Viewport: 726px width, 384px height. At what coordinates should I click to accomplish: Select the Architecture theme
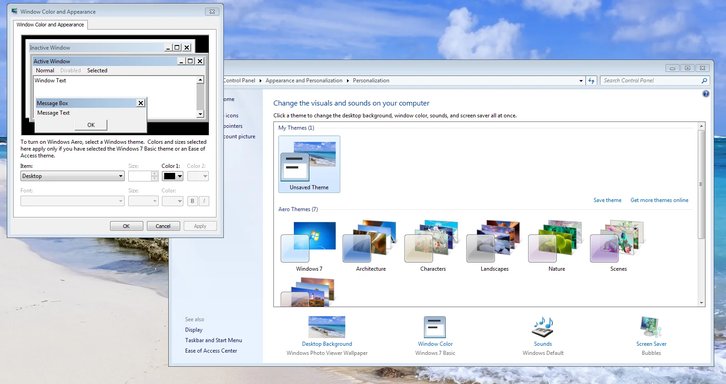click(x=370, y=246)
